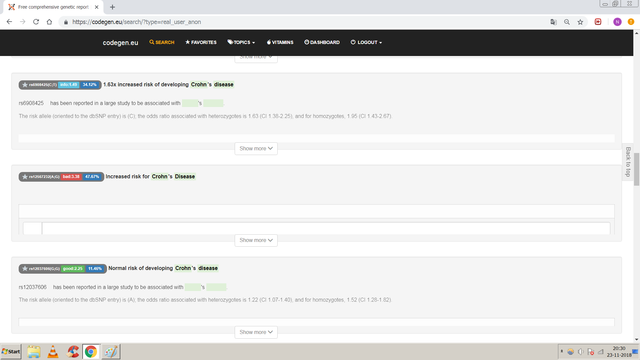The image size is (640, 360).
Task: Open the Vitamins menu item
Action: tap(280, 42)
